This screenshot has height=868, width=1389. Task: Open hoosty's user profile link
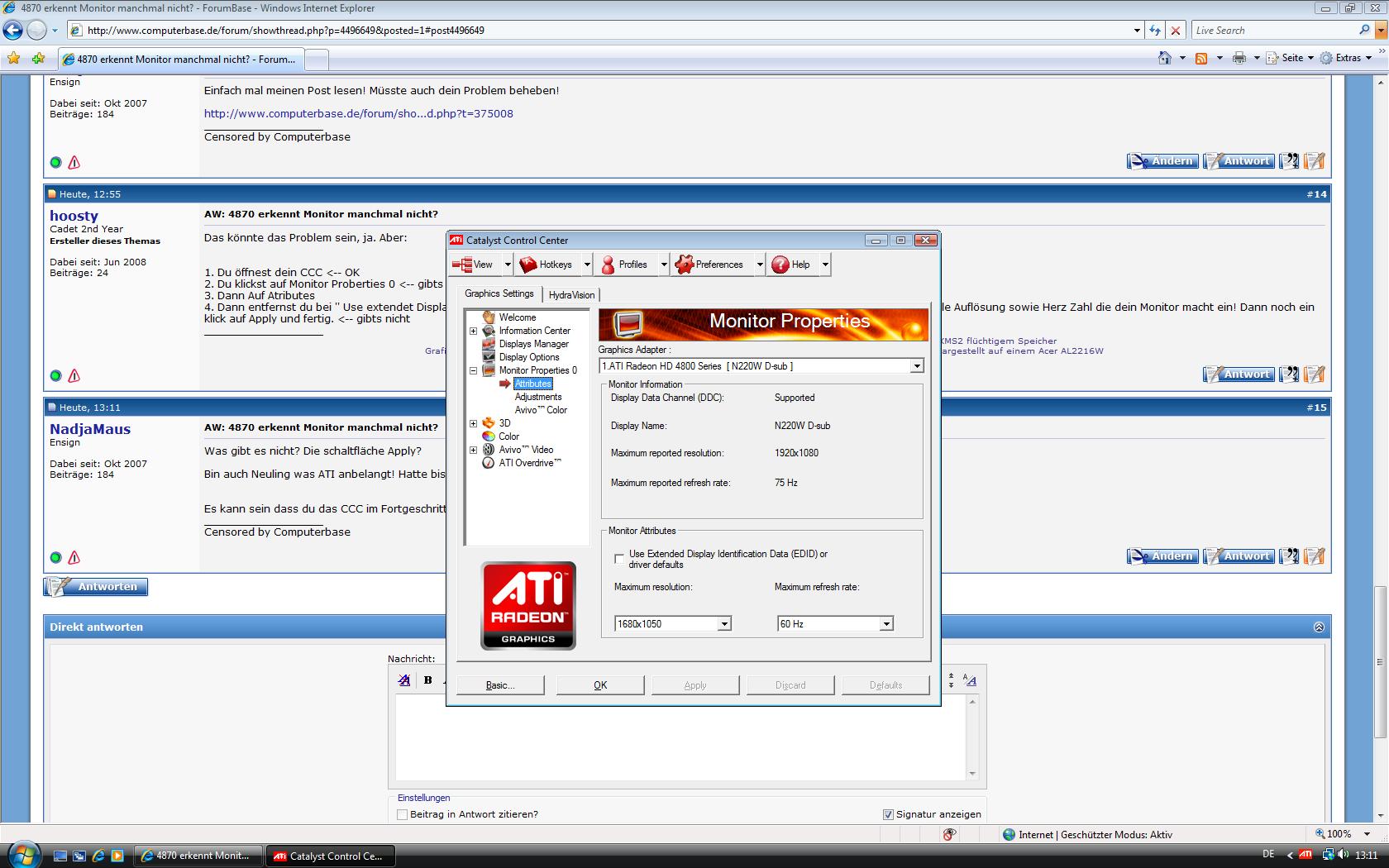(74, 216)
